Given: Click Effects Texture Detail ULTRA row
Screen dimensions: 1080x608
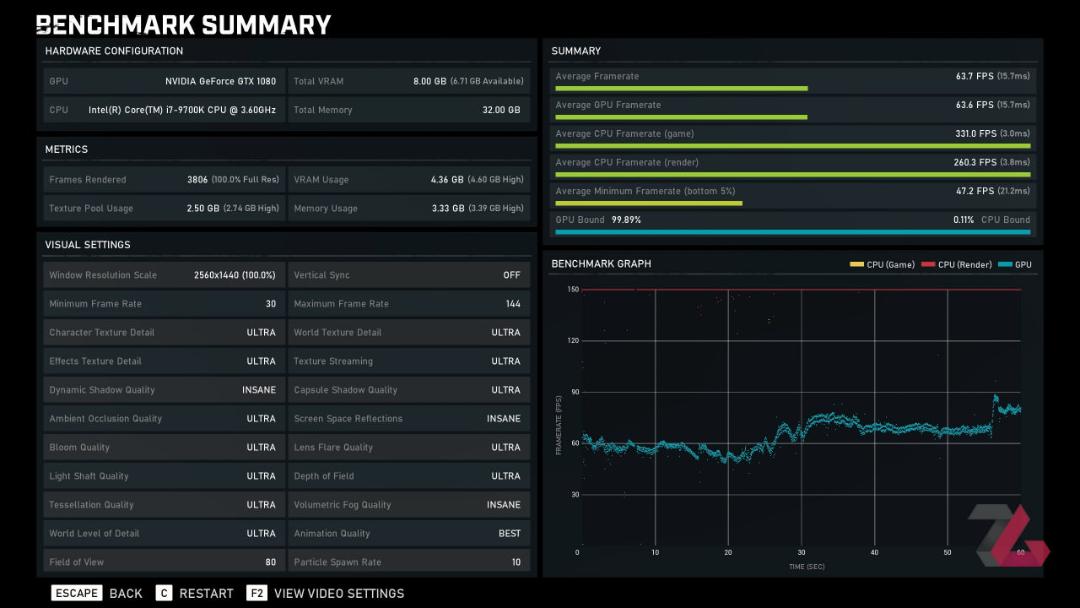Looking at the screenshot, I should coord(164,361).
